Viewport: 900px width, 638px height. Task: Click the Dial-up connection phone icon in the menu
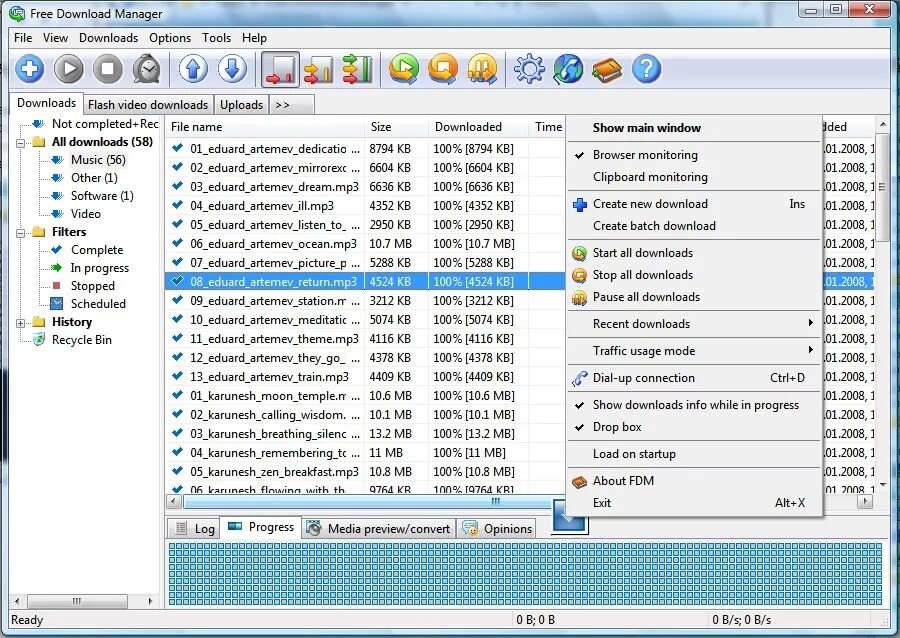point(580,378)
